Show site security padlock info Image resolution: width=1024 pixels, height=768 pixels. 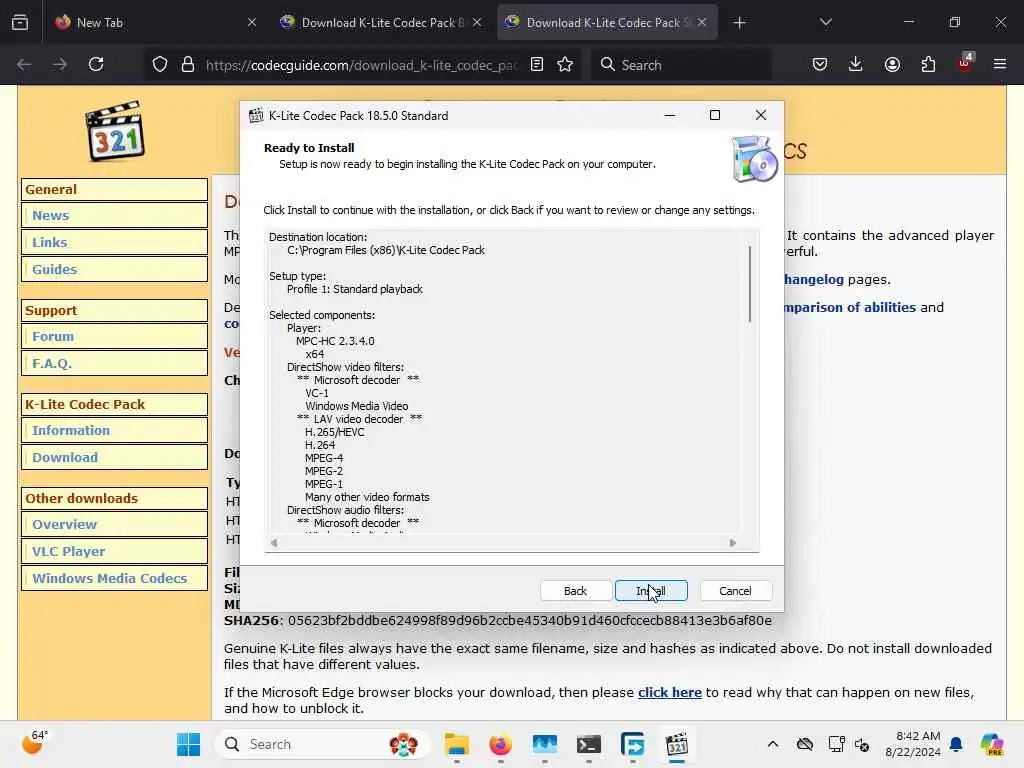click(188, 64)
